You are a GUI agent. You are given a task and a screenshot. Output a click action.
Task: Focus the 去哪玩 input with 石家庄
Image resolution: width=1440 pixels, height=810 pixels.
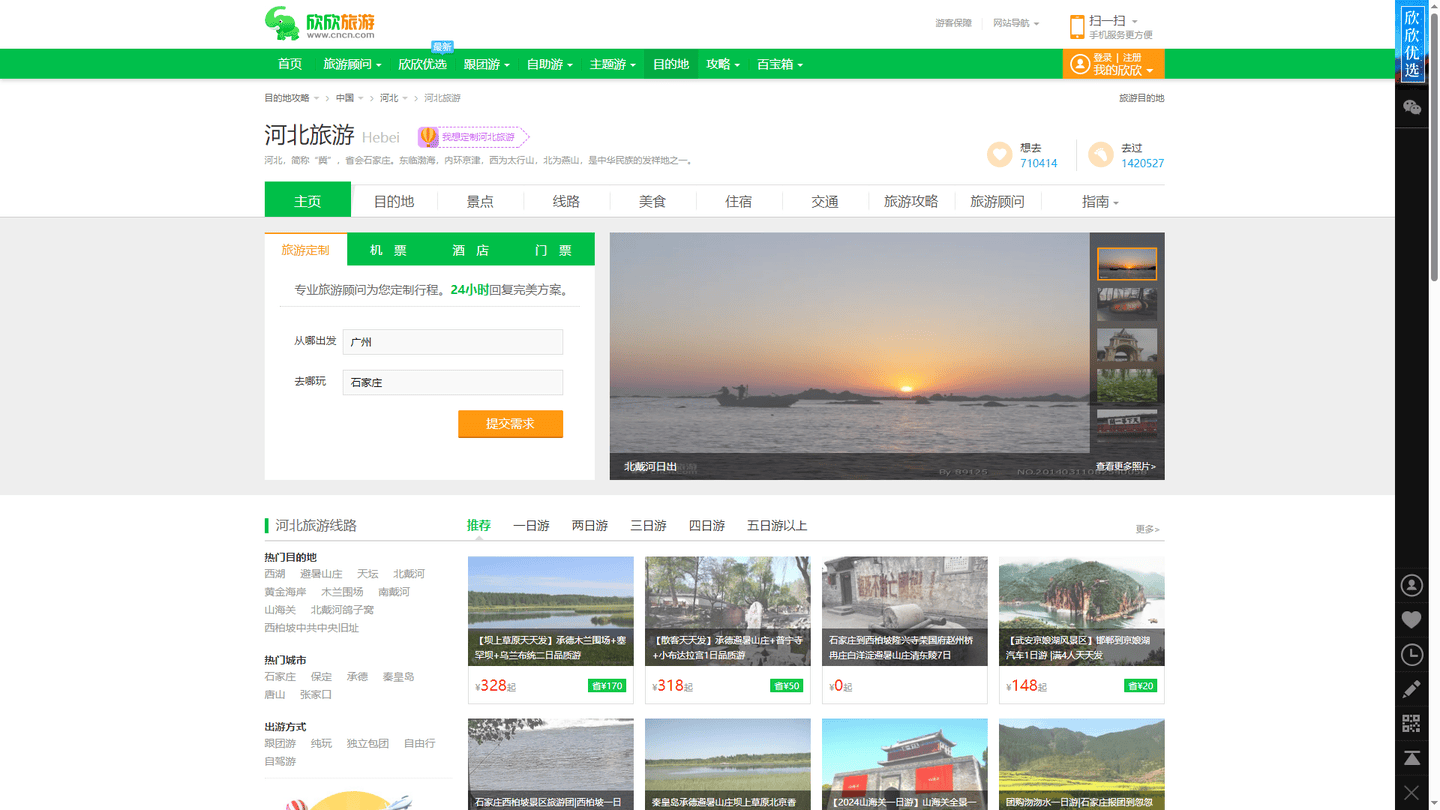point(453,382)
